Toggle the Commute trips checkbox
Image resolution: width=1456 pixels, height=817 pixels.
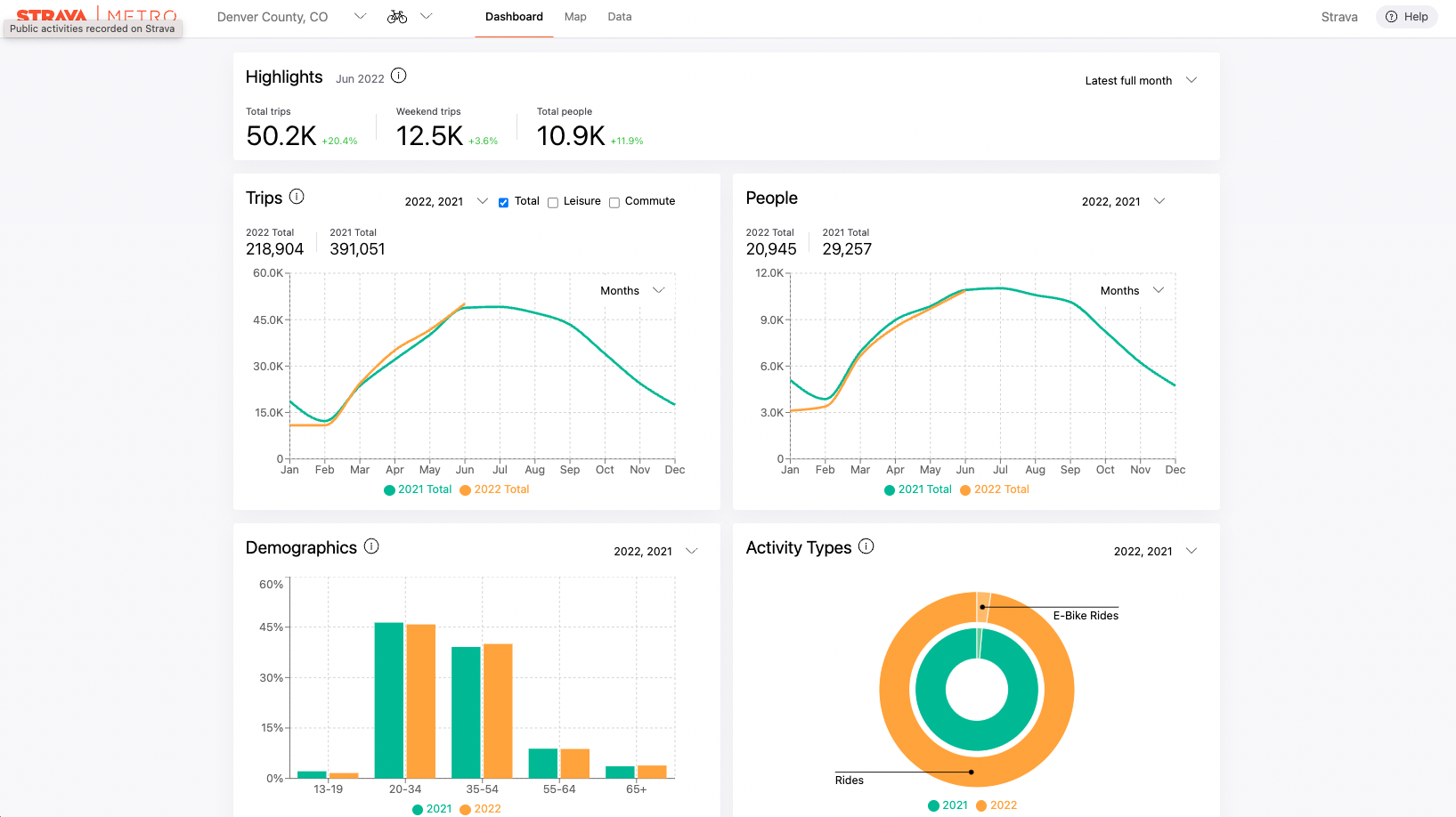click(x=614, y=202)
